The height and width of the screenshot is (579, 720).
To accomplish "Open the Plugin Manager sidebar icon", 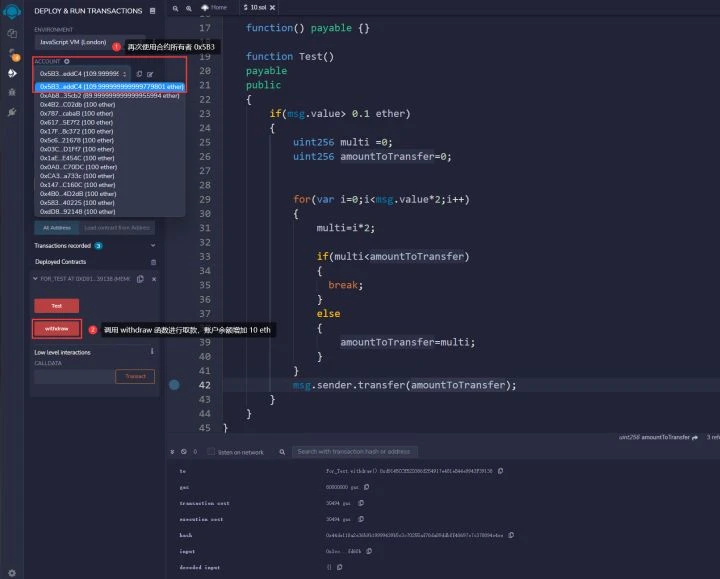I will [12, 112].
